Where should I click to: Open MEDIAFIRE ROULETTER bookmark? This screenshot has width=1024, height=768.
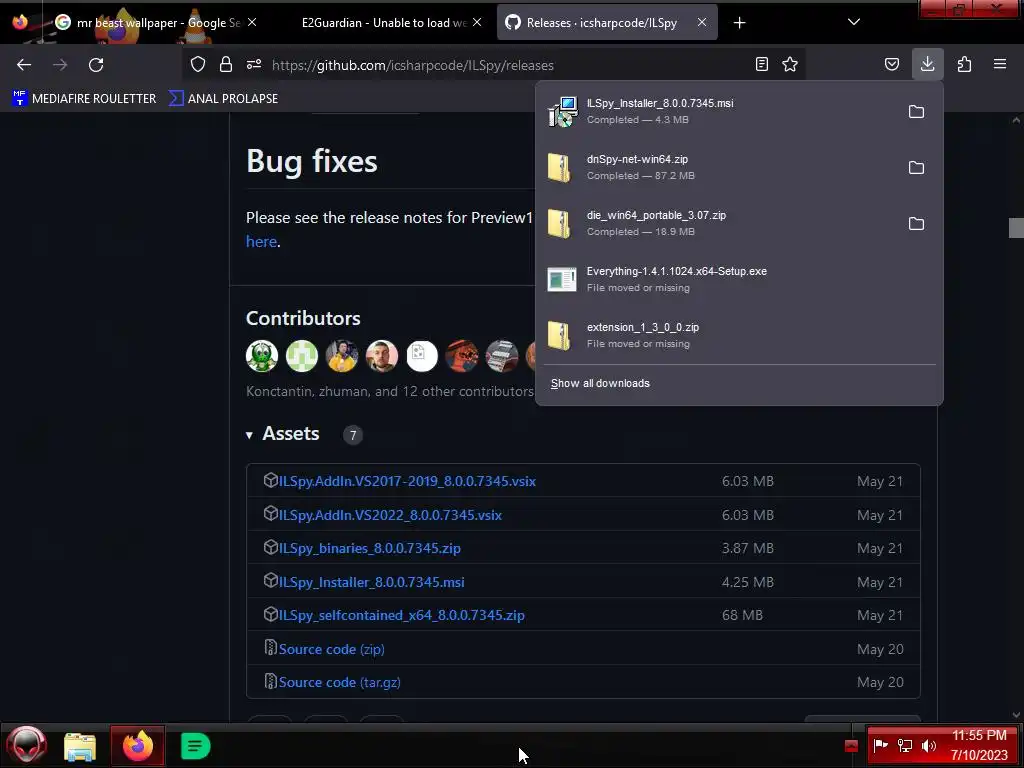coord(84,99)
